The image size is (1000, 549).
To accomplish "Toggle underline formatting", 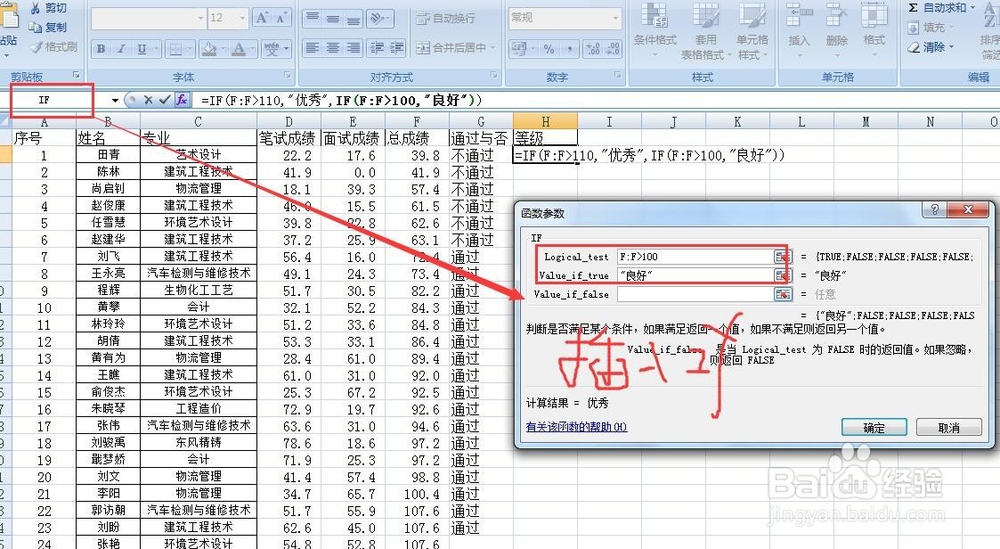I will point(141,48).
